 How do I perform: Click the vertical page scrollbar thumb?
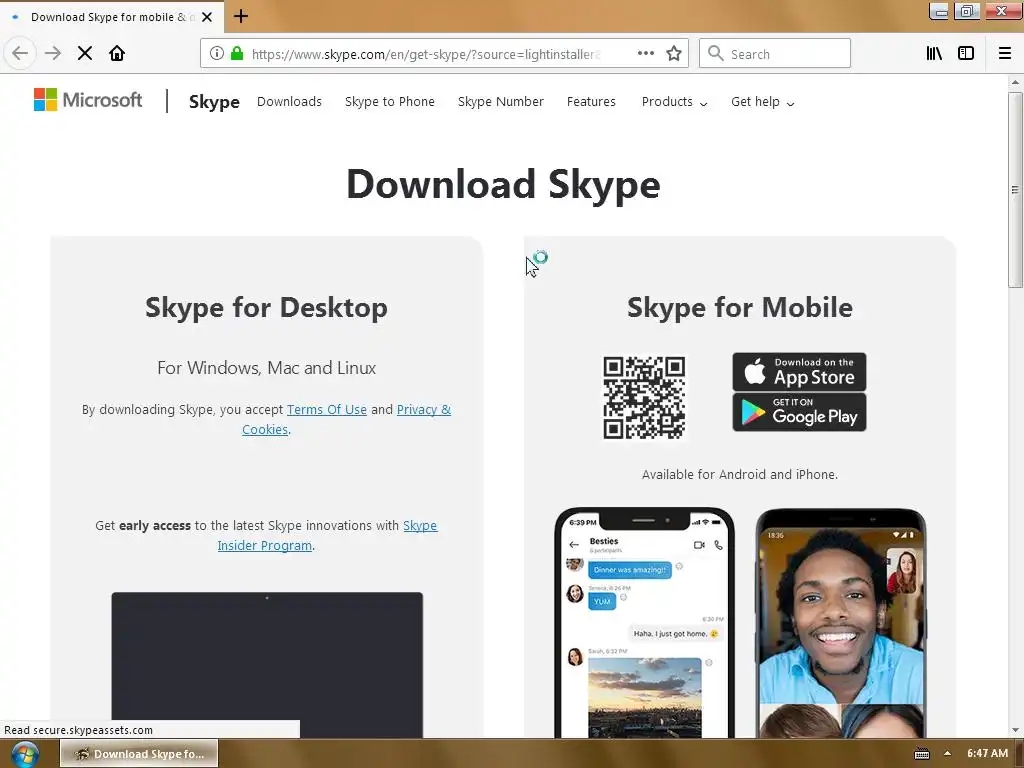pyautogui.click(x=1015, y=189)
